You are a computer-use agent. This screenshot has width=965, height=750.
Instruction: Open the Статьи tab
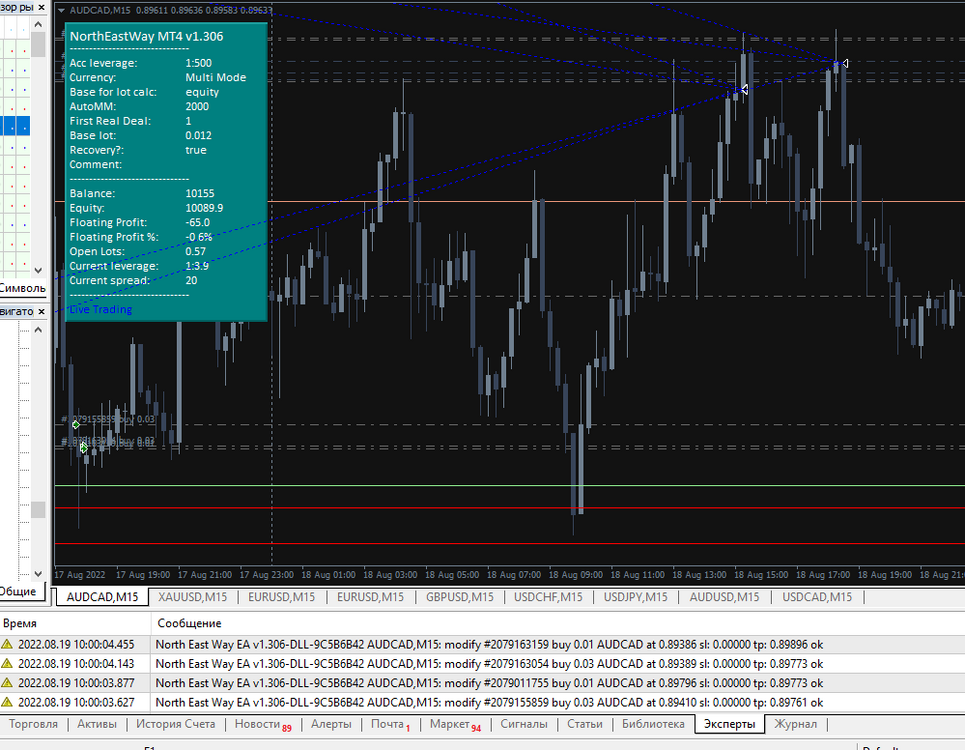(585, 724)
